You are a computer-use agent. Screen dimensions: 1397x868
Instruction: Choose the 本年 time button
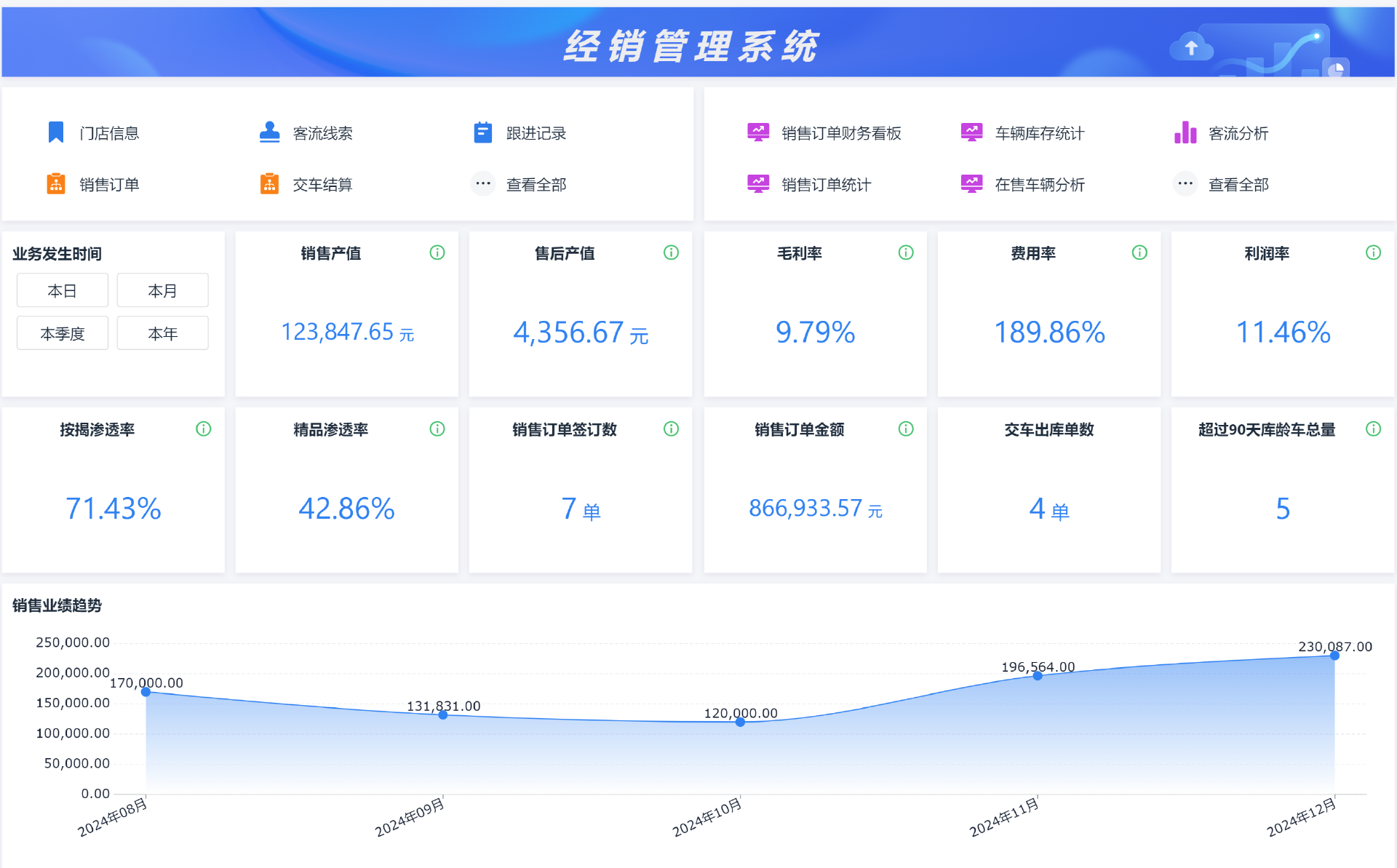[x=162, y=333]
